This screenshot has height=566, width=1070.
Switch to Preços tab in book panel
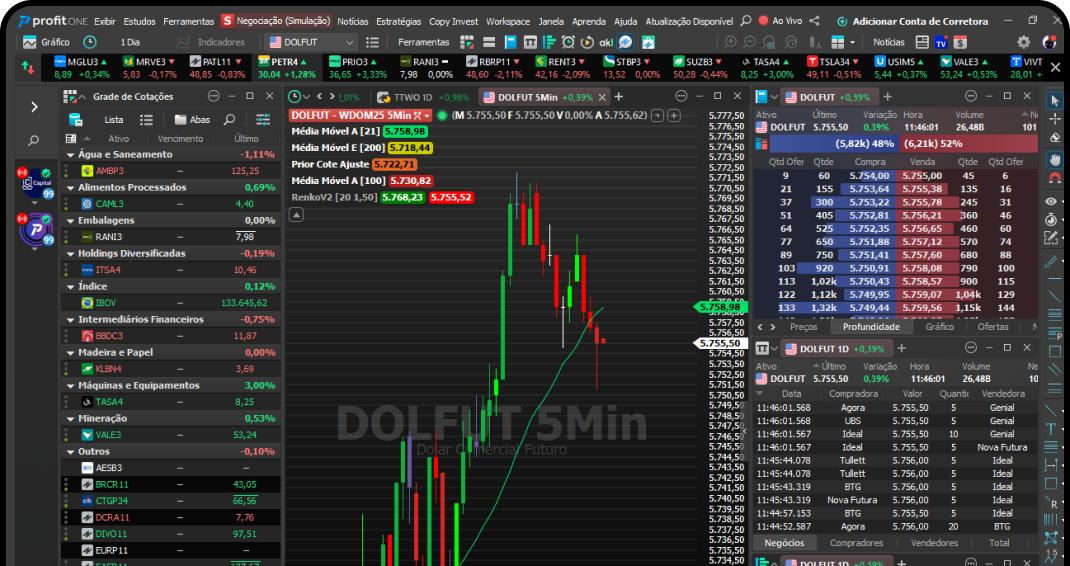[803, 327]
